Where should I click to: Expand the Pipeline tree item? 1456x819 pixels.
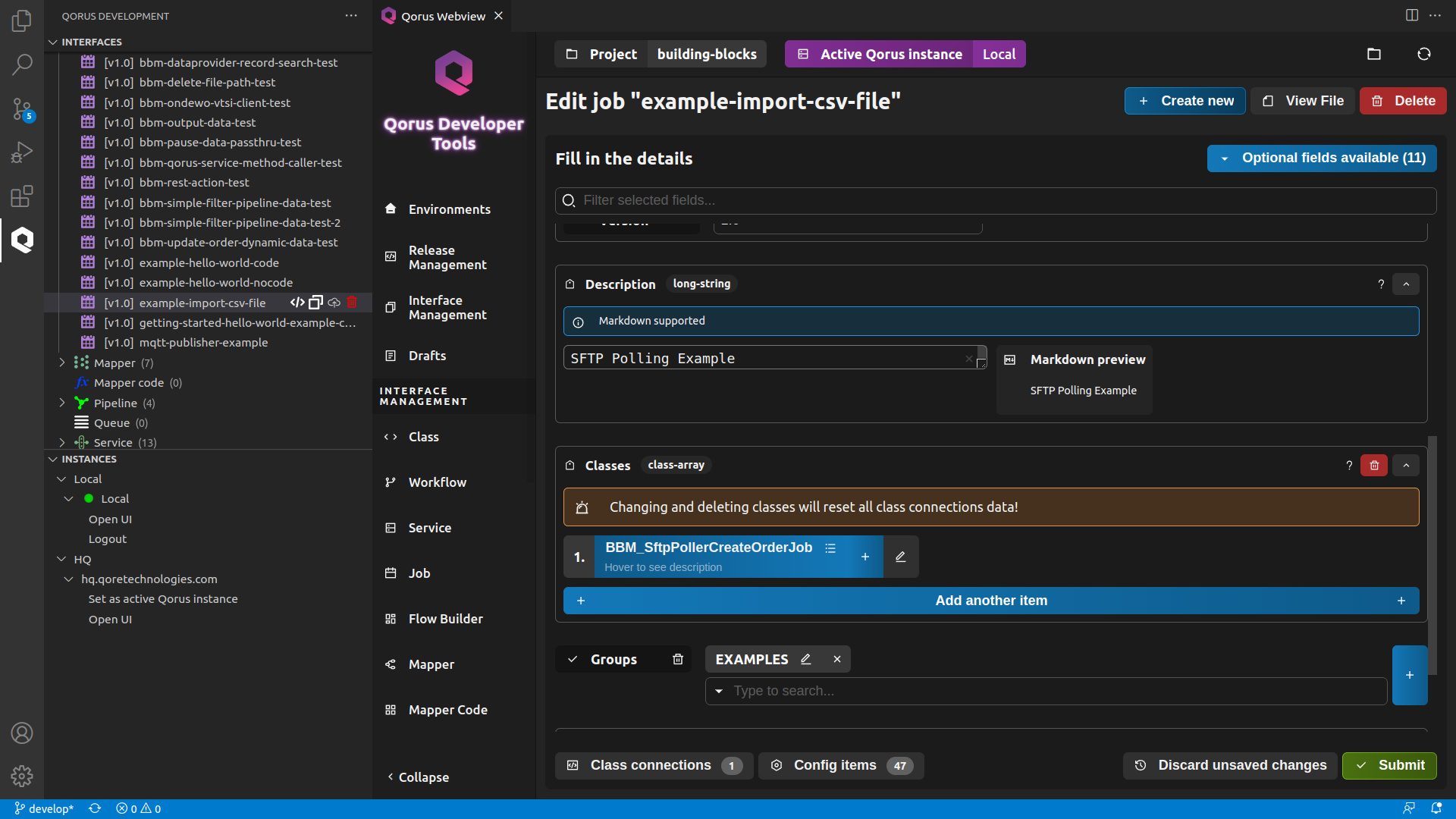tap(62, 402)
